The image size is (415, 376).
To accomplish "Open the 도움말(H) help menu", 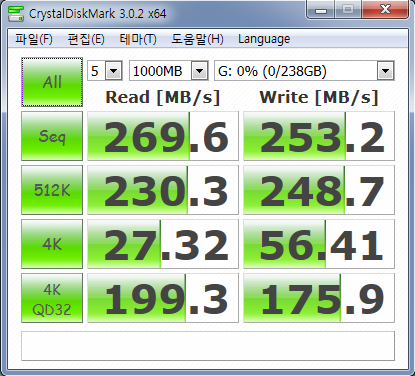I will pos(197,39).
